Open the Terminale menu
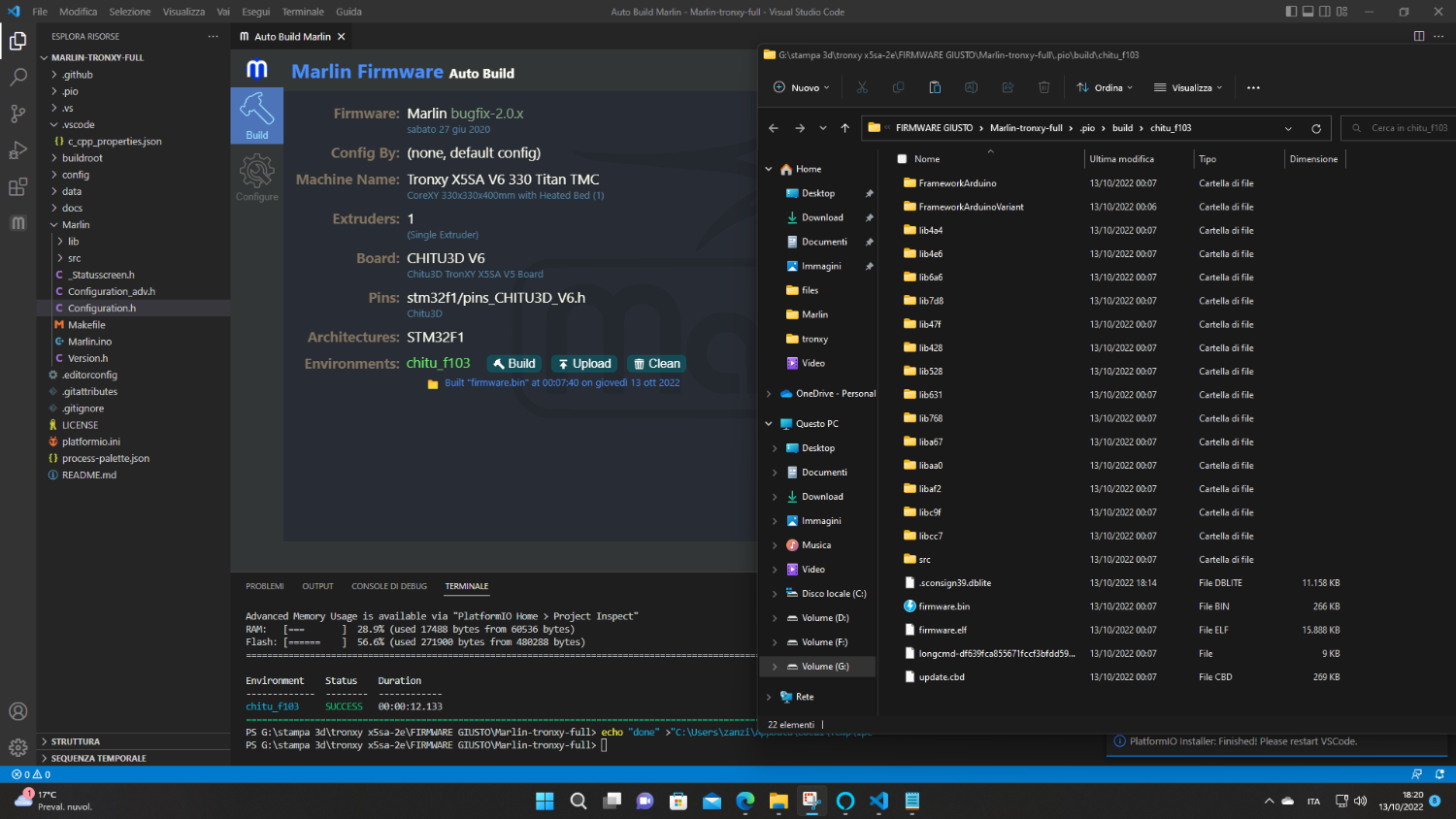Screen dimensions: 1456x819 click(x=303, y=12)
